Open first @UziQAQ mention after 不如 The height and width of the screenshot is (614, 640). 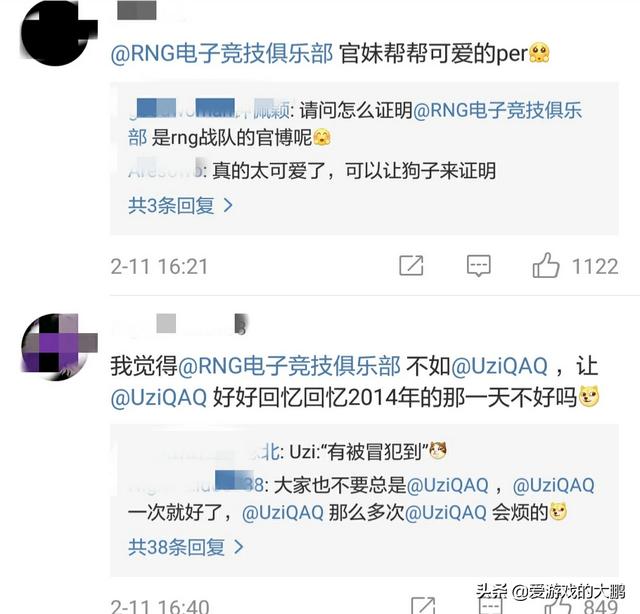tap(499, 366)
